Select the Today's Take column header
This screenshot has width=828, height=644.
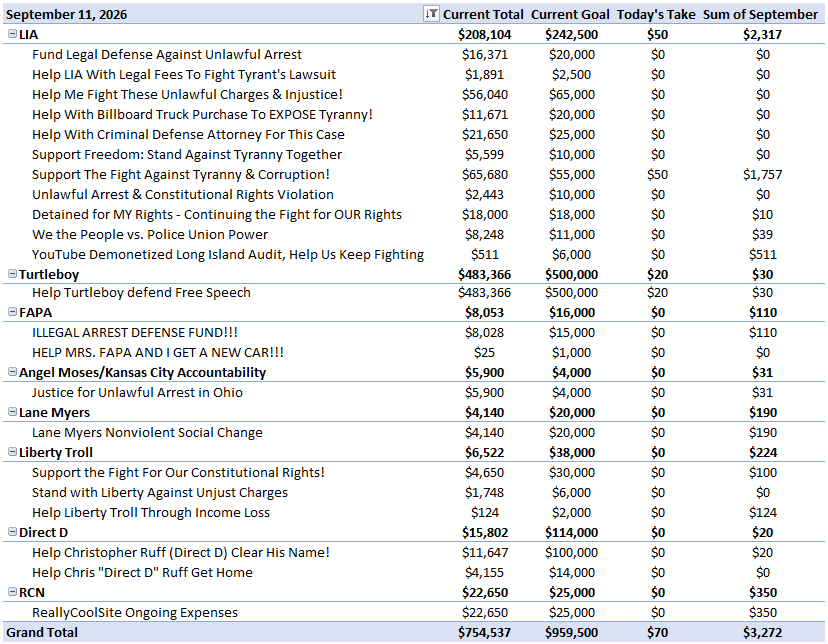point(656,14)
